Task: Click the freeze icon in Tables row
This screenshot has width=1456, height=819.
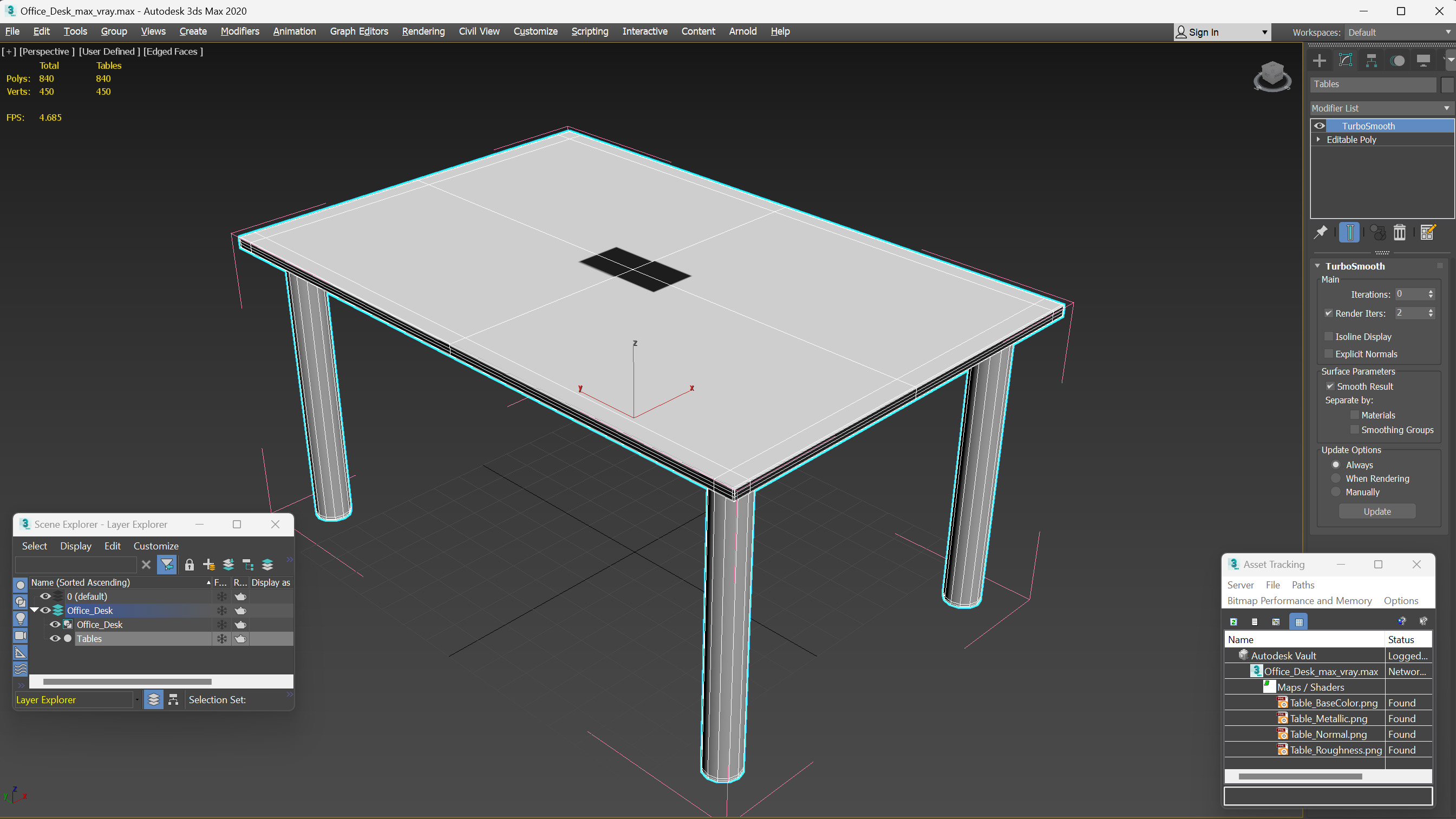Action: pos(221,639)
